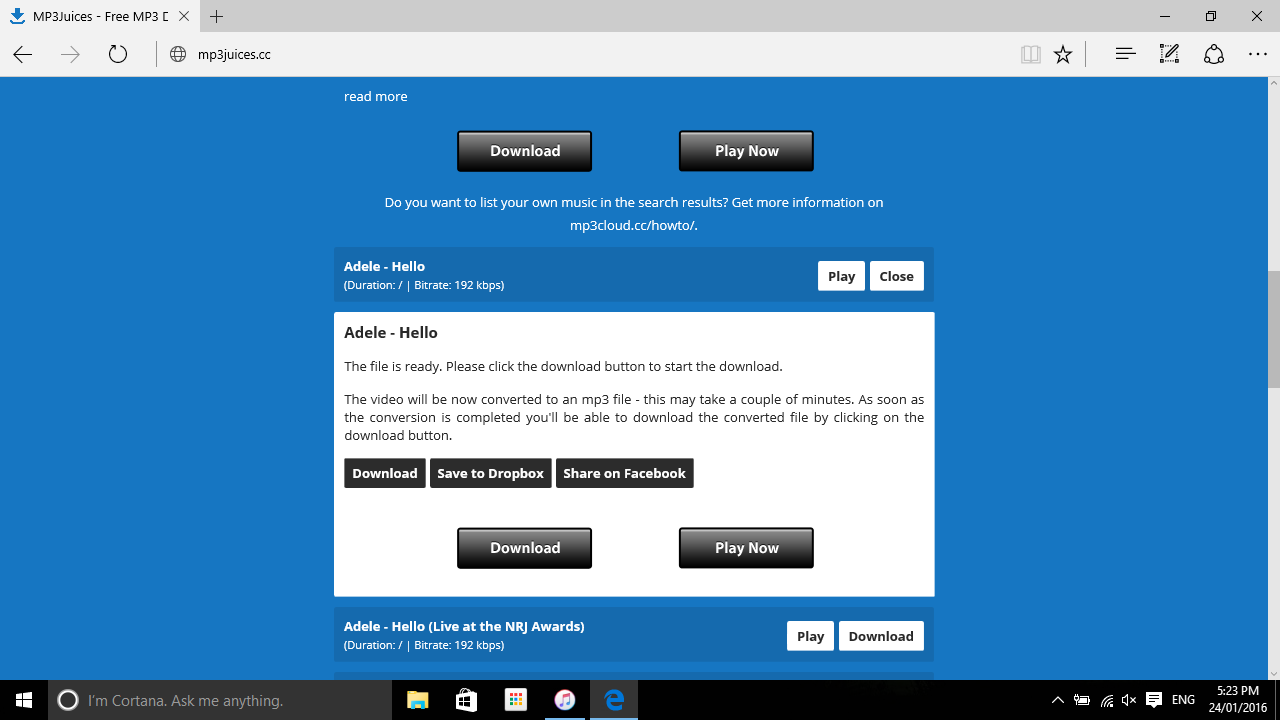Add this page to favorites with star icon

pyautogui.click(x=1063, y=54)
